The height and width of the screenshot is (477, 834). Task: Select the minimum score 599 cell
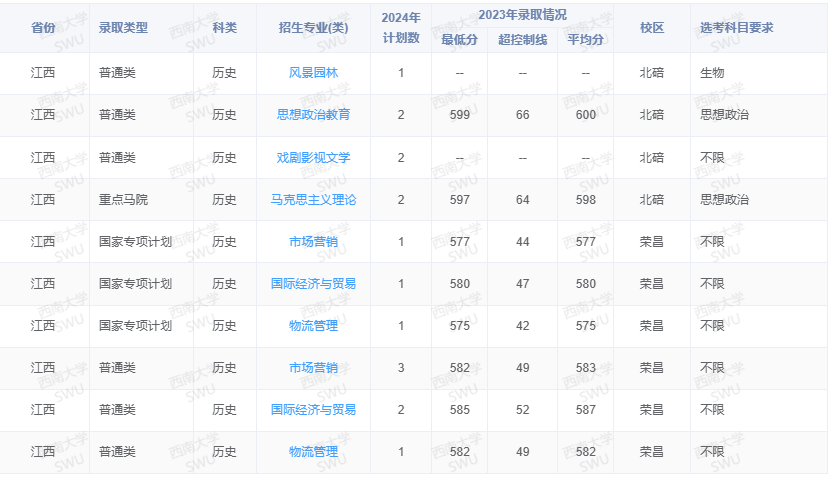click(x=460, y=114)
